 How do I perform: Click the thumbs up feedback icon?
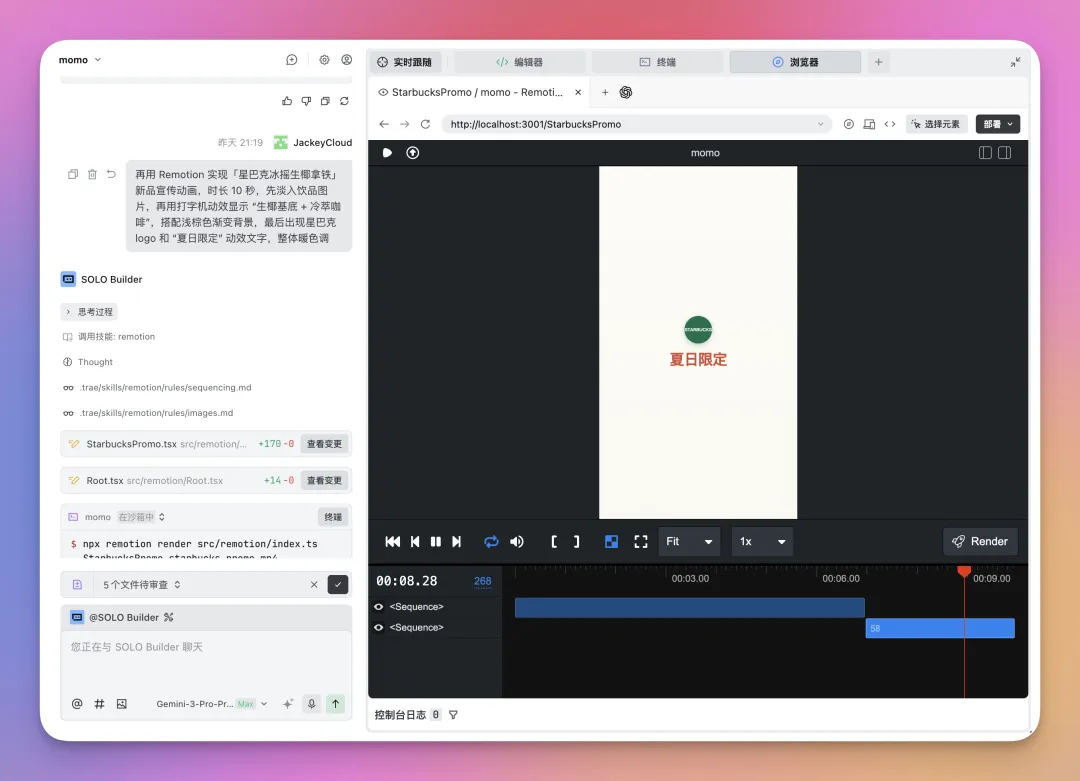tap(287, 101)
